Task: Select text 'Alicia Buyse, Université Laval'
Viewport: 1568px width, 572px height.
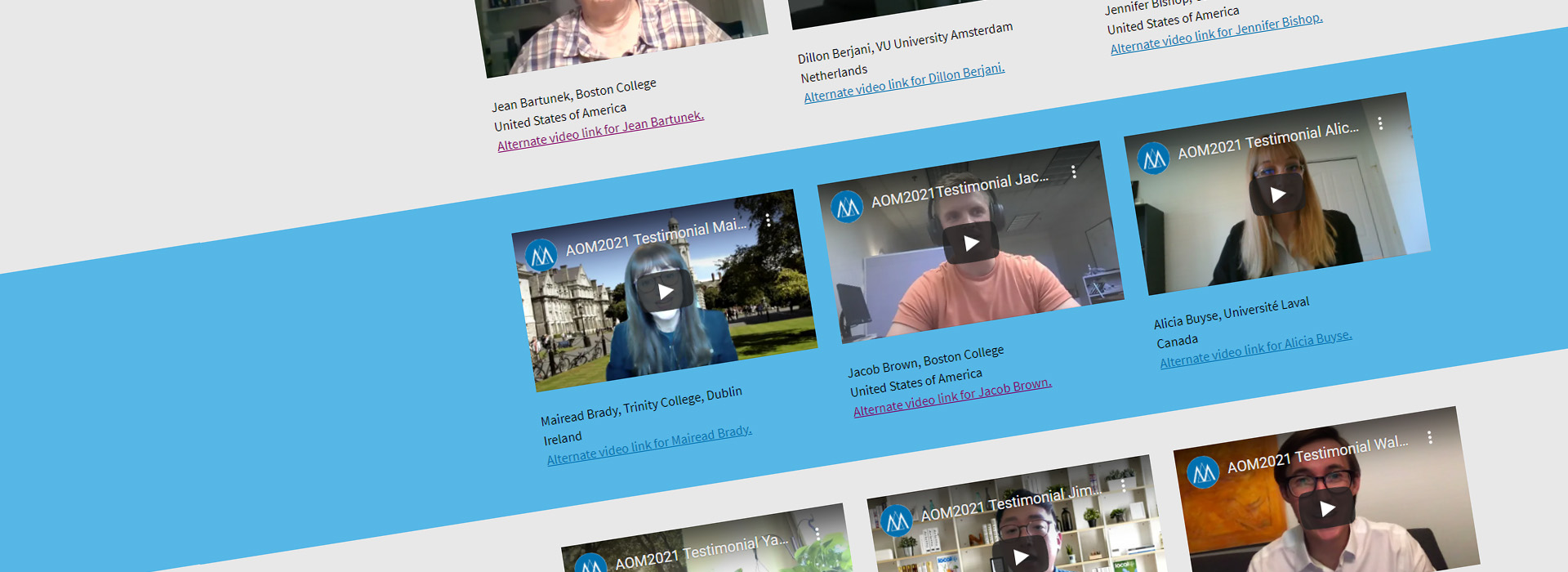Action: (1232, 313)
